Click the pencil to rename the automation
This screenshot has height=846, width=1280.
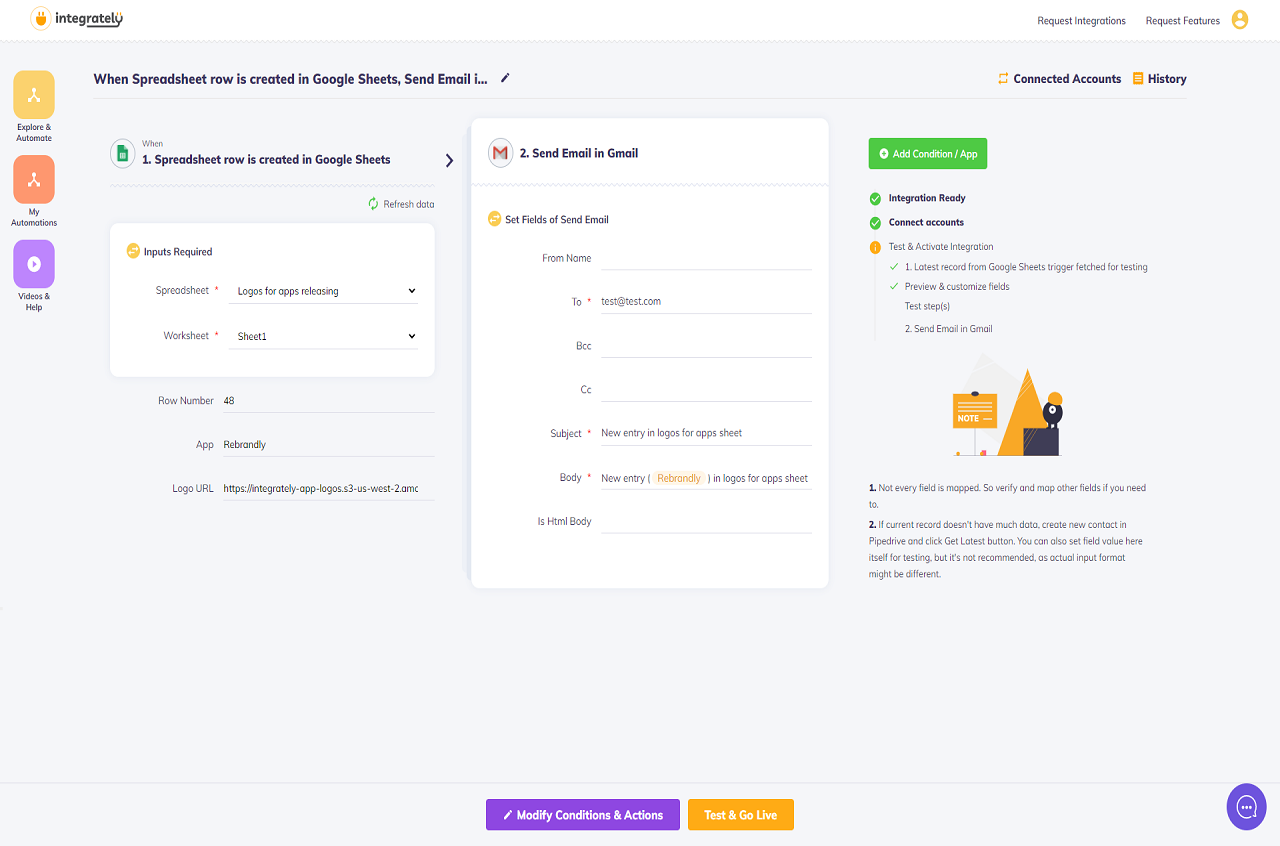point(505,78)
